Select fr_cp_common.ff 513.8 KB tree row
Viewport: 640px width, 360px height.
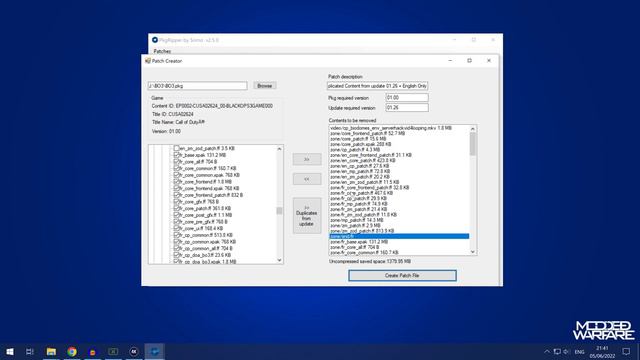point(206,235)
